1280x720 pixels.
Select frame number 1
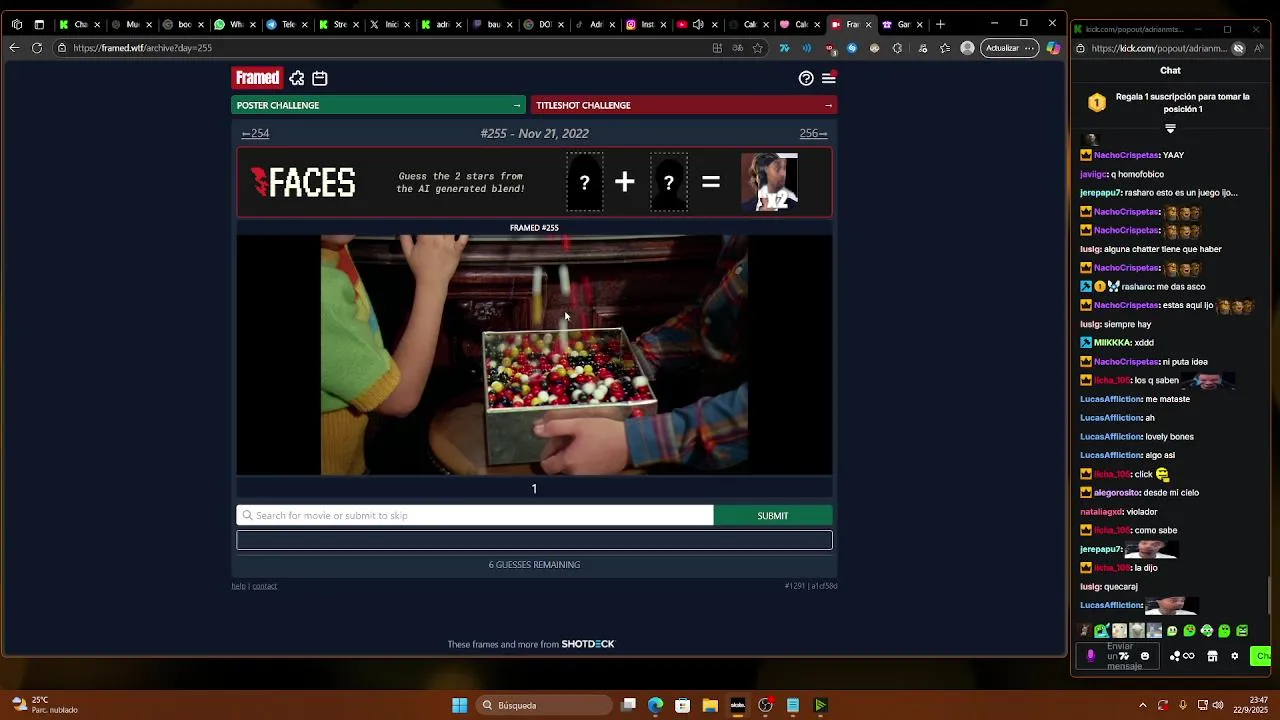[534, 488]
